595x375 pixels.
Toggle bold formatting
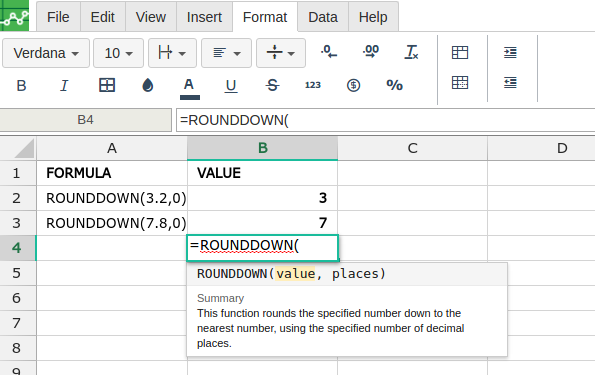(22, 85)
